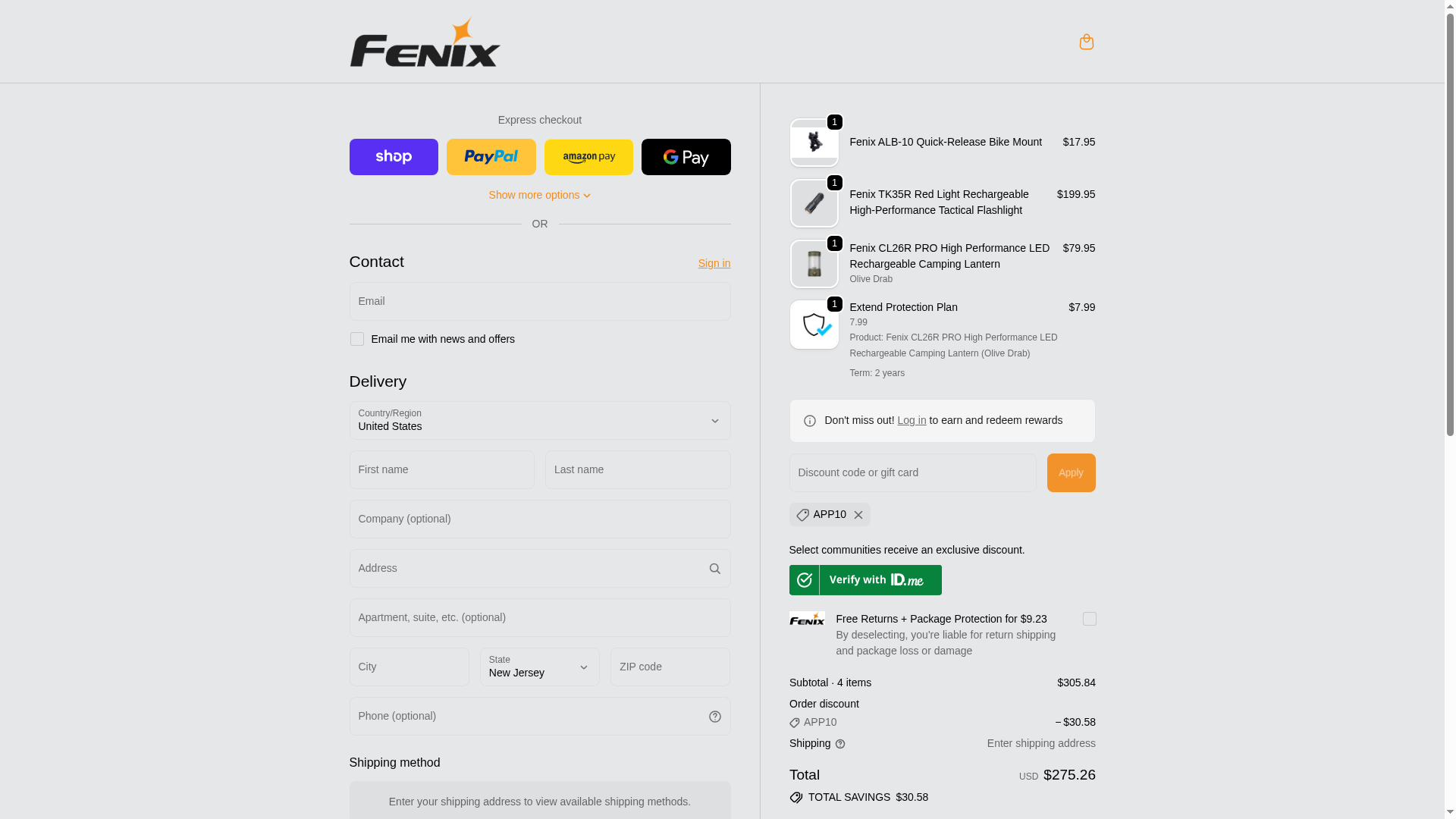Click Verify with ID.me button
Viewport: 1456px width, 819px height.
coord(865,580)
